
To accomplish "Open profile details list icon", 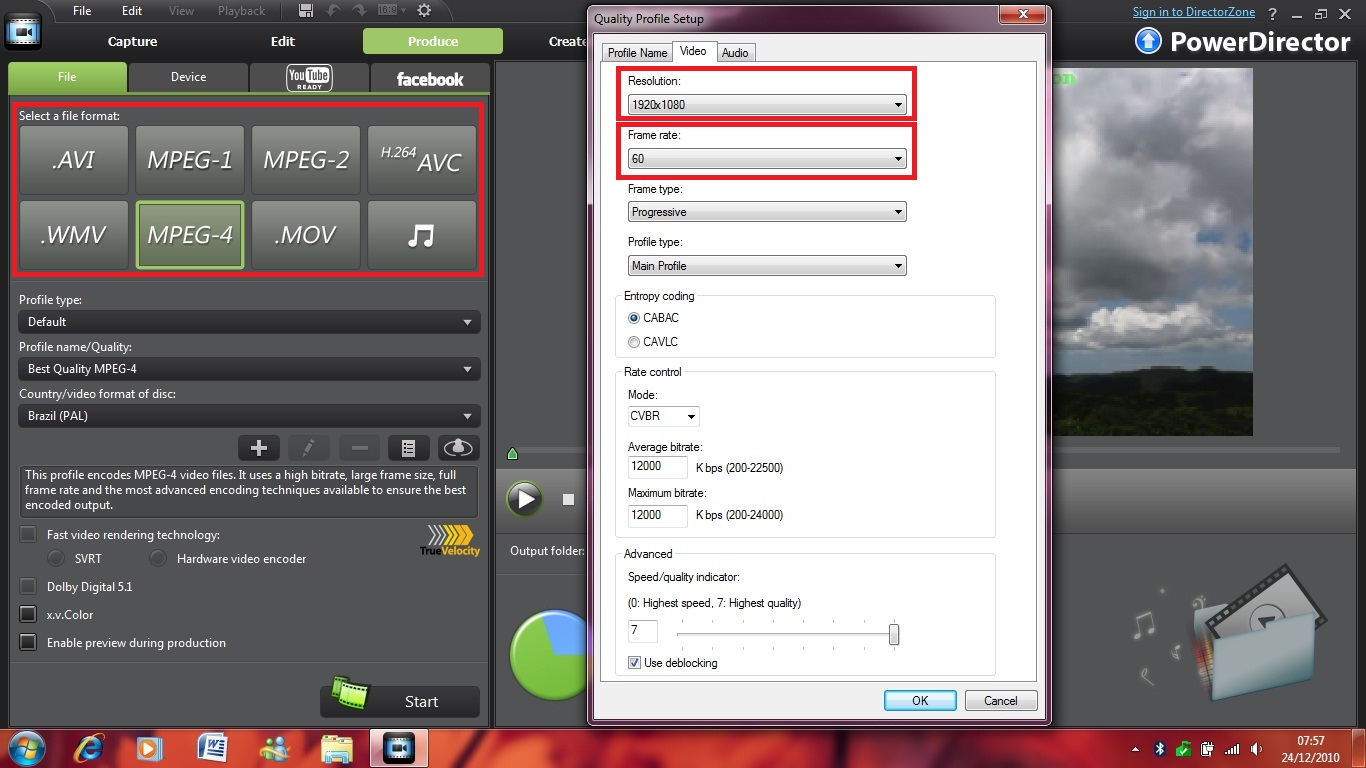I will [409, 448].
